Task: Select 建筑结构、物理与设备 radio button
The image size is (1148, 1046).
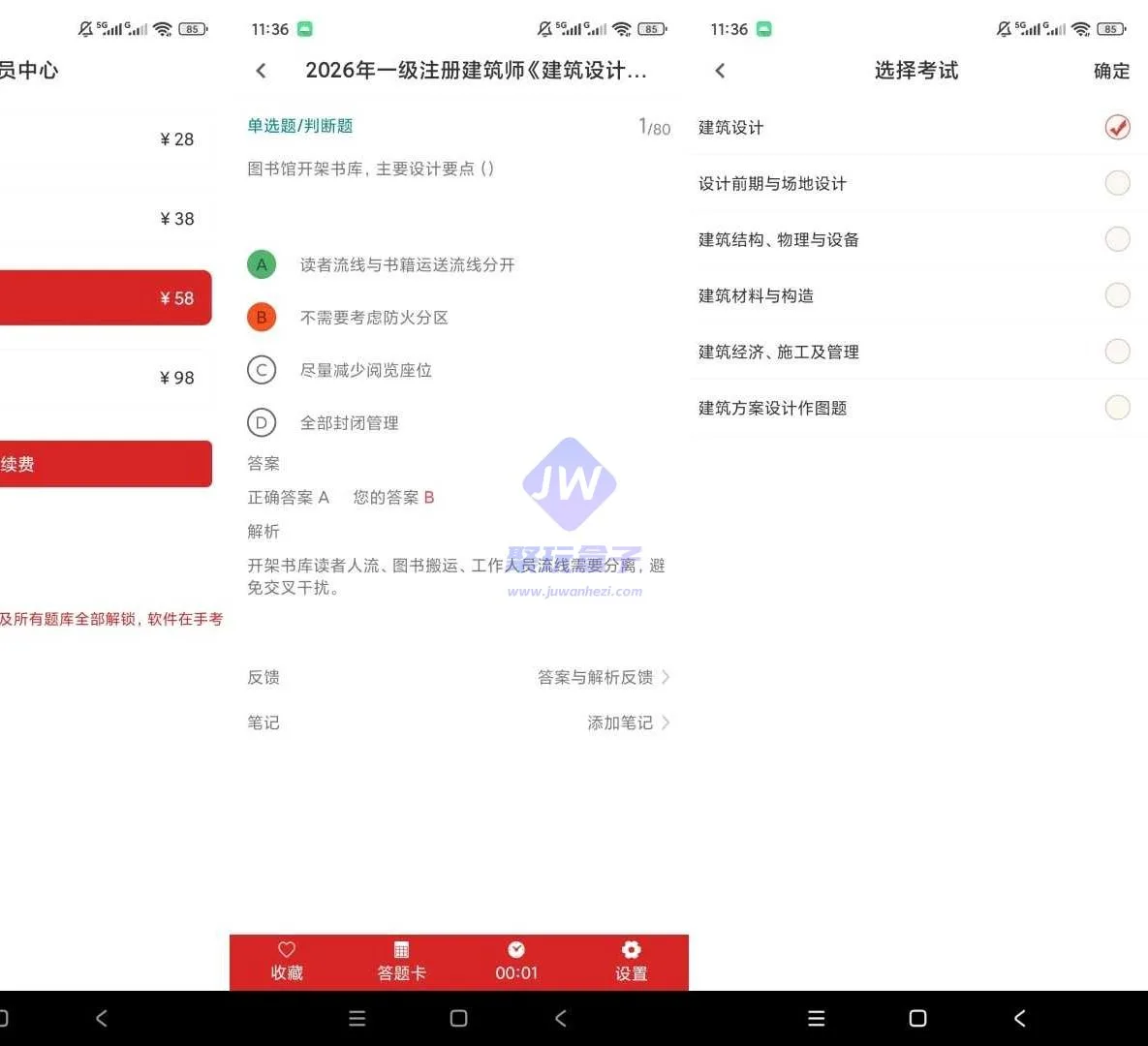Action: pos(1117,238)
